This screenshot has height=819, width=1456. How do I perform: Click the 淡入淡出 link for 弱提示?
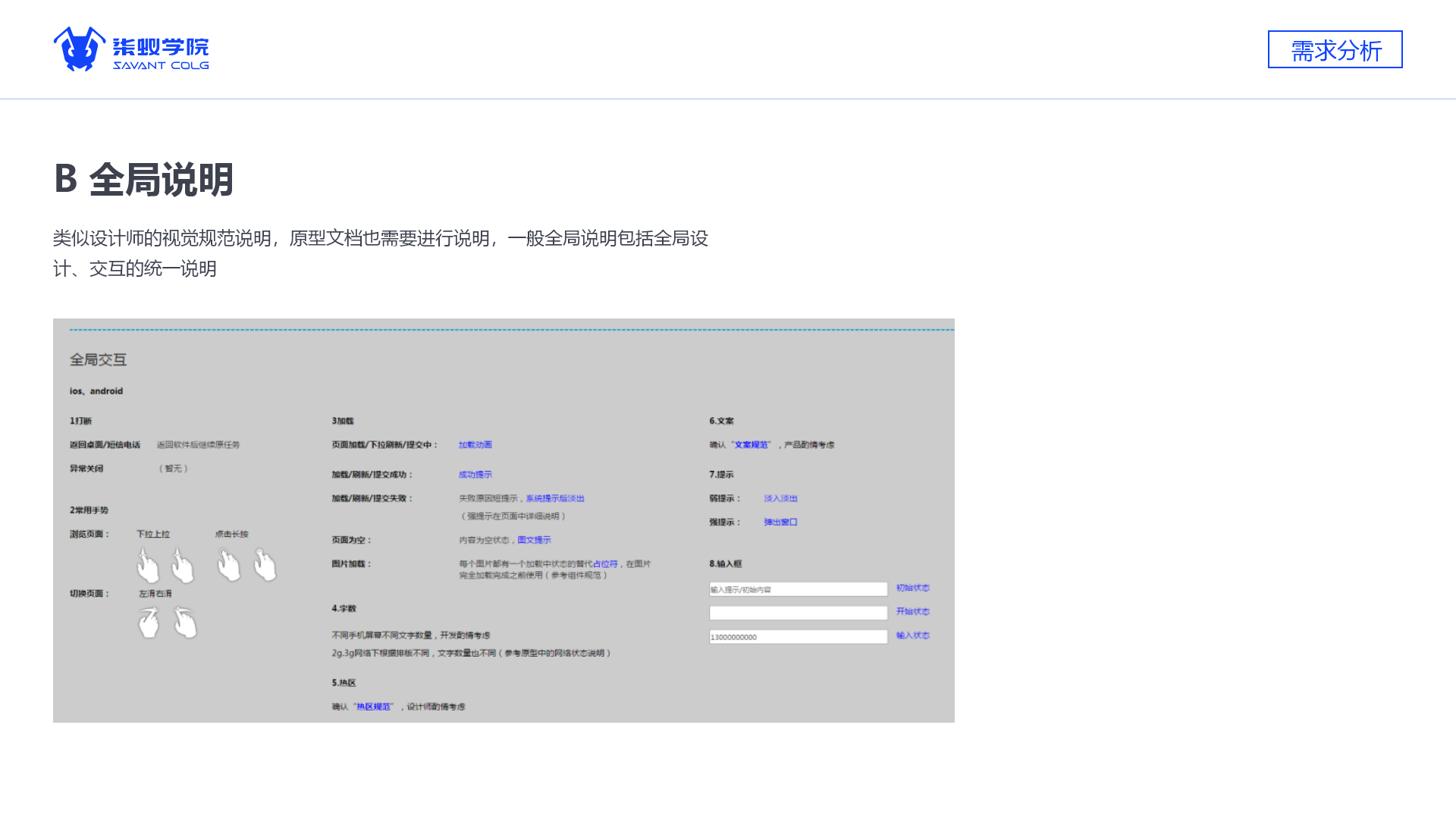pyautogui.click(x=780, y=499)
